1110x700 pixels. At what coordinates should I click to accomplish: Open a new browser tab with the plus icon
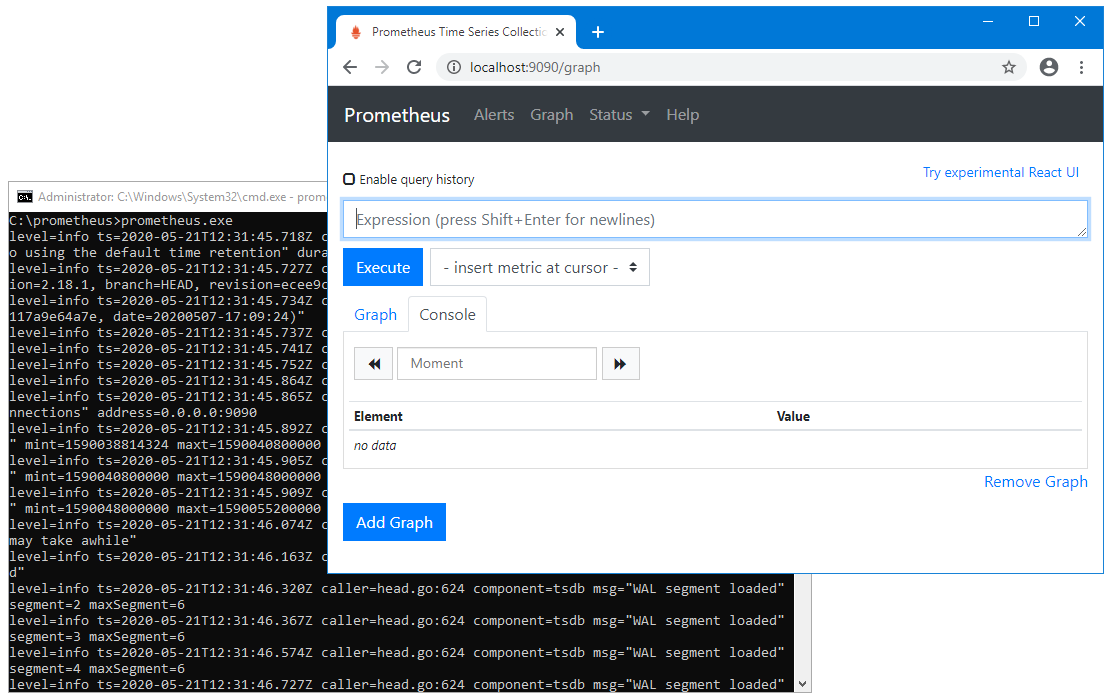[598, 31]
